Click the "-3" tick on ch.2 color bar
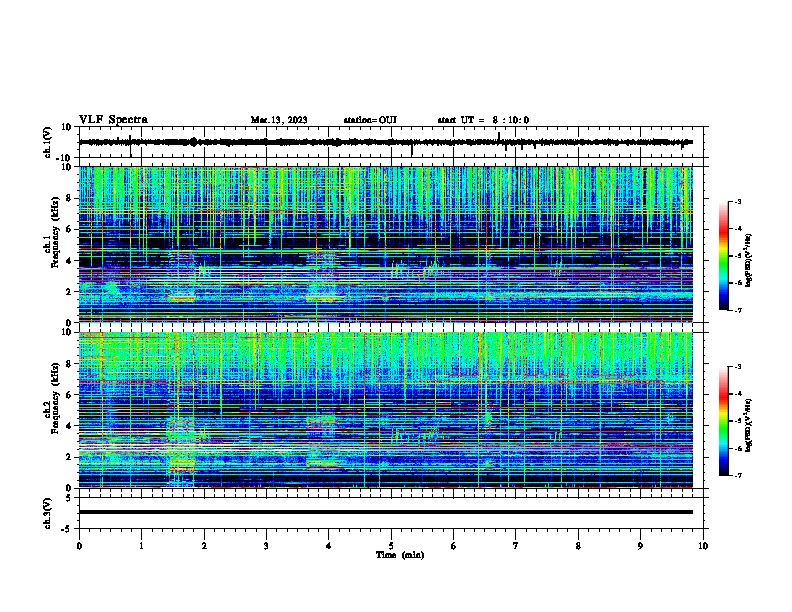The height and width of the screenshot is (612, 792). pyautogui.click(x=737, y=367)
